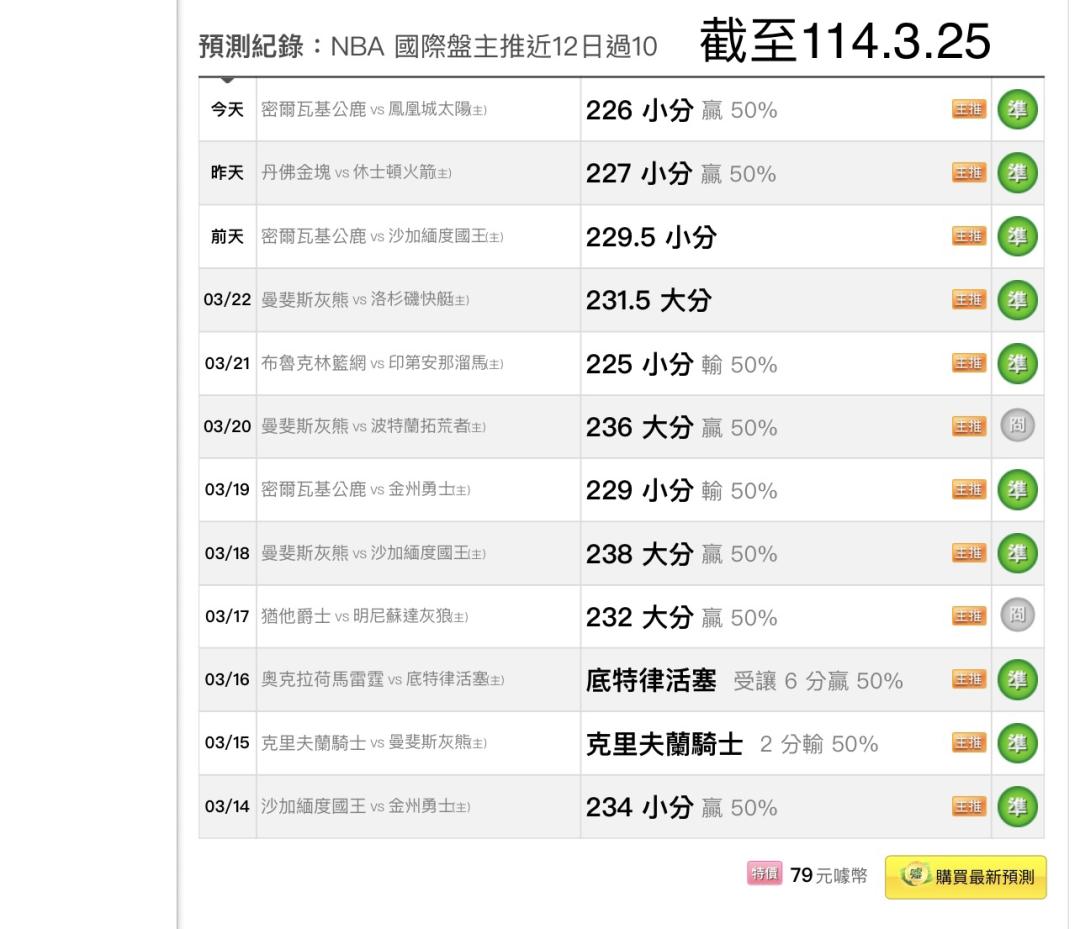Click green 準 icon on 03/16 row
The image size is (1080, 929).
pyautogui.click(x=1018, y=681)
